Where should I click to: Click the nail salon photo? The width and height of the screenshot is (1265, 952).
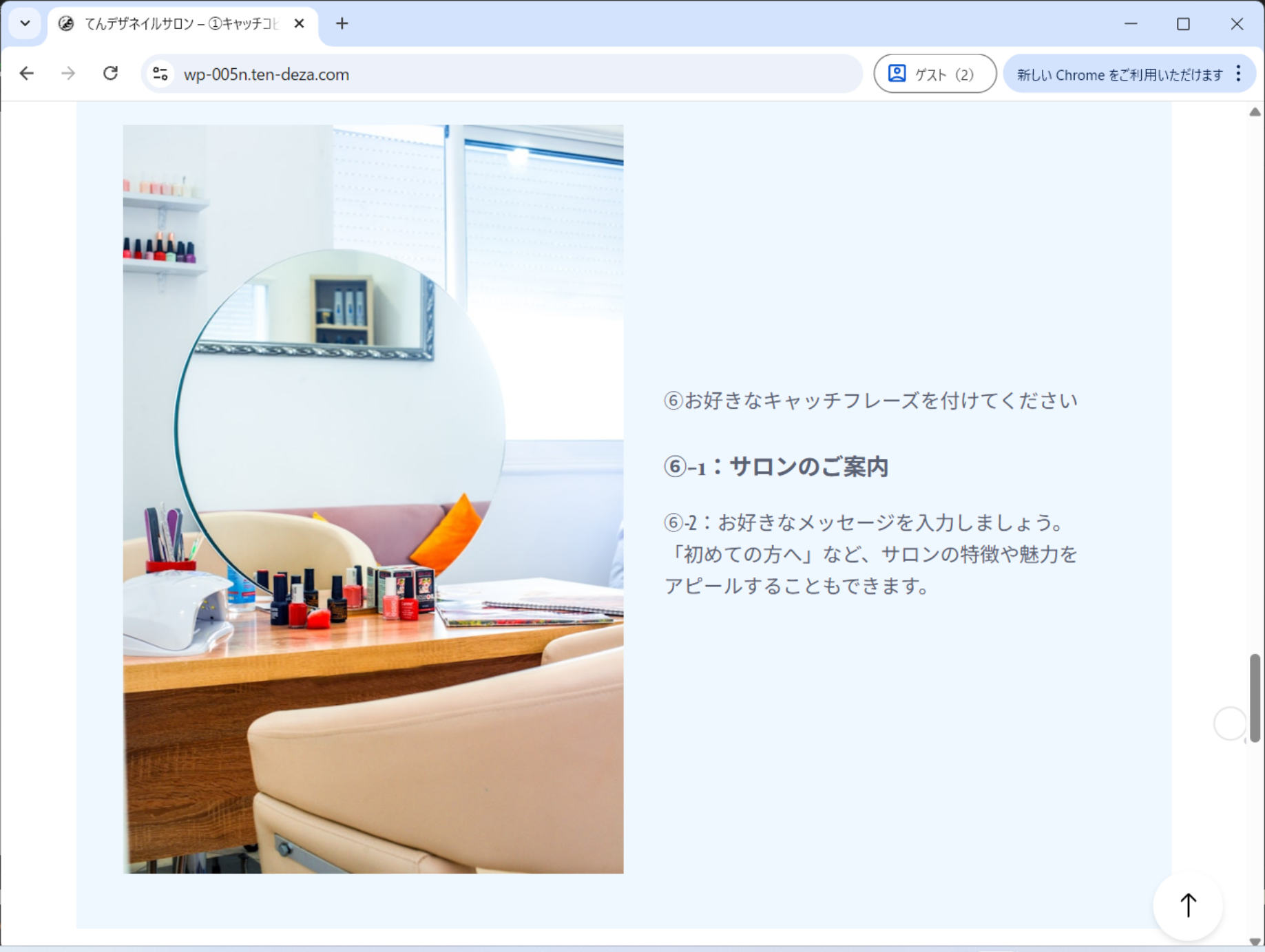coord(373,499)
